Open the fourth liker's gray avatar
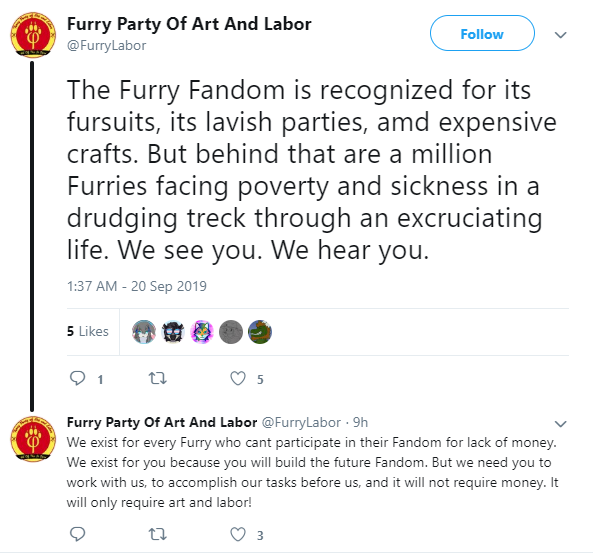The image size is (593, 553). point(231,332)
